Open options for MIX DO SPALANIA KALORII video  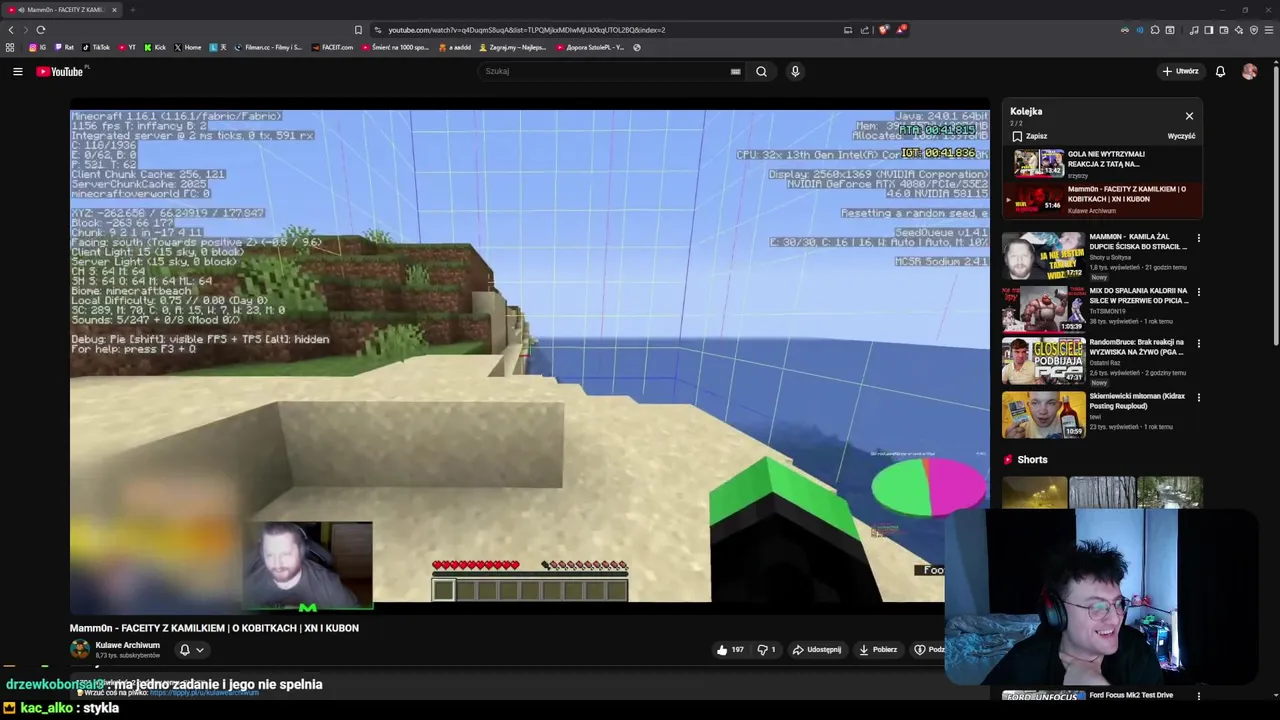[x=1198, y=292]
